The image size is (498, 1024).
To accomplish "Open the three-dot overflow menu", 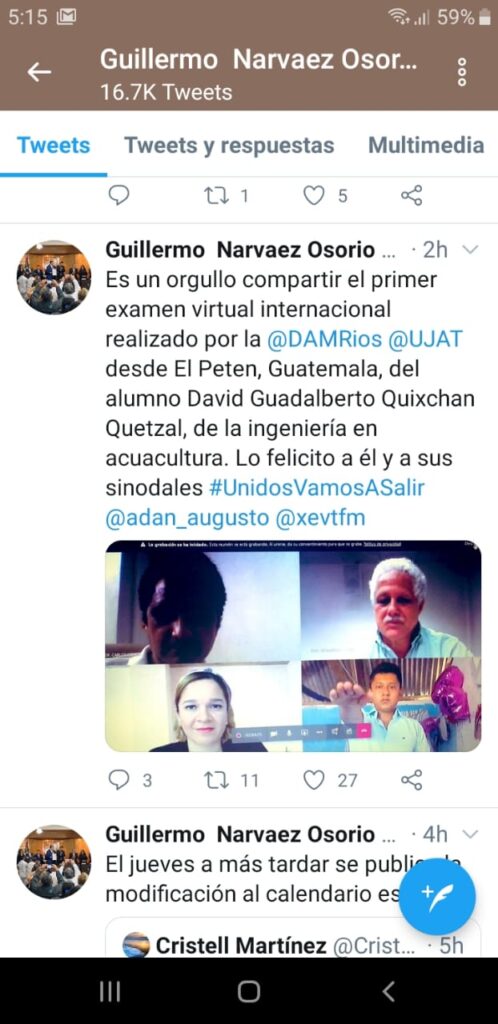I will tap(462, 72).
